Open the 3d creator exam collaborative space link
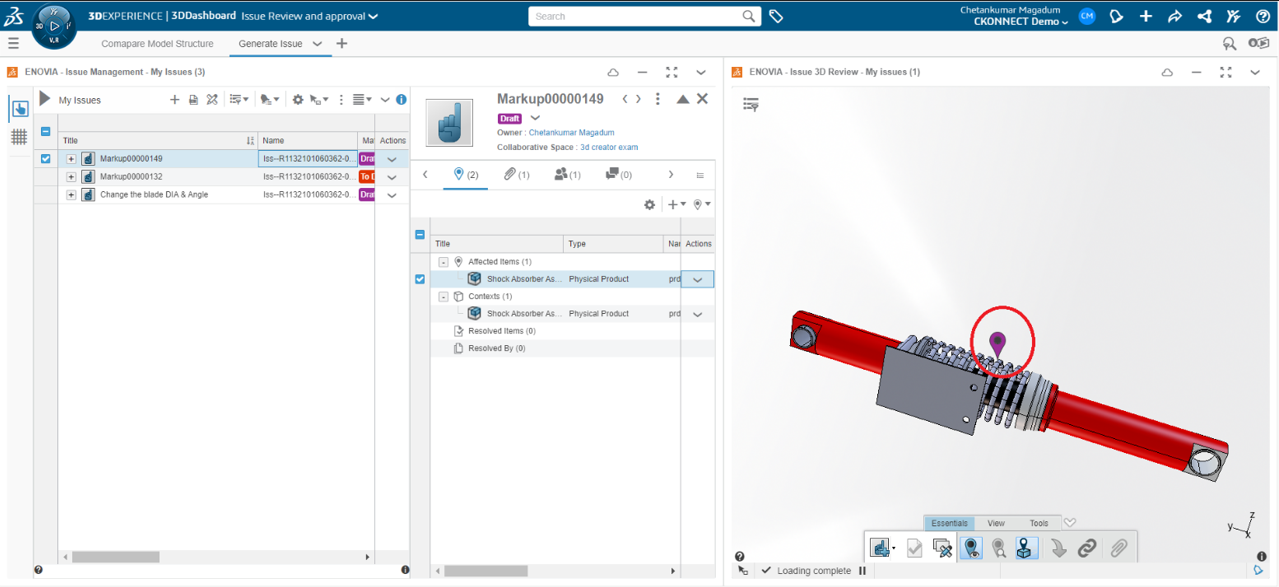Screen dimensions: 1279x587 point(609,147)
